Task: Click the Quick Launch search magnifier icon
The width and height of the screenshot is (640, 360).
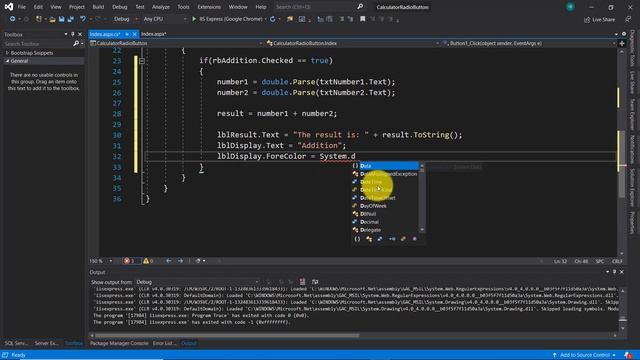Action: click(x=360, y=7)
